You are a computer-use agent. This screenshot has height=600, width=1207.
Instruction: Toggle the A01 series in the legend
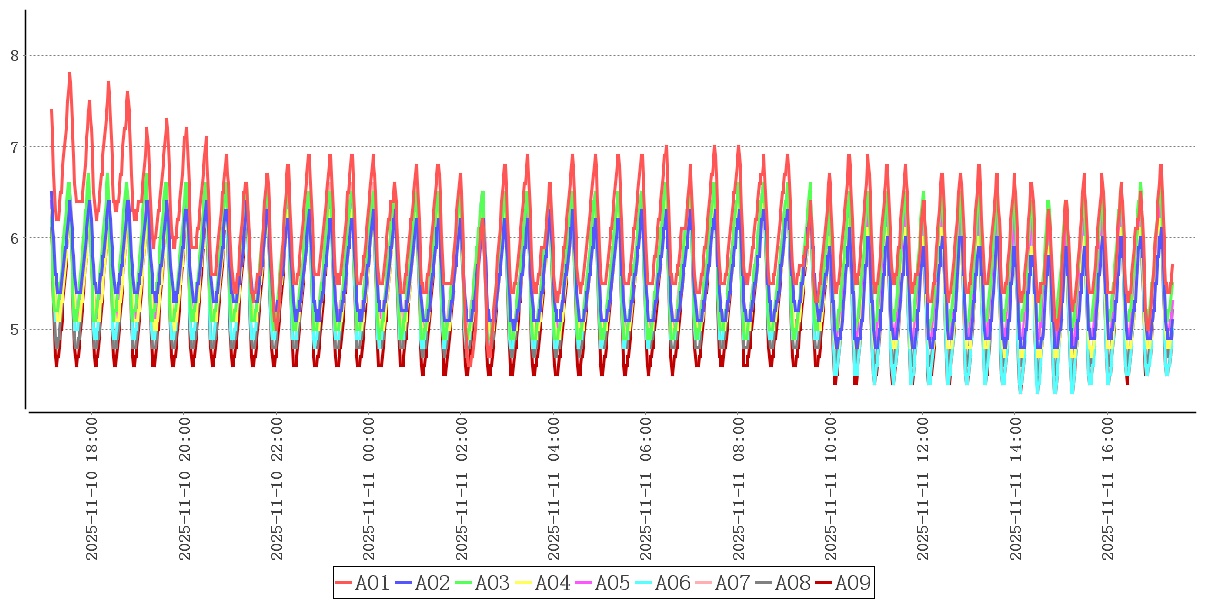click(362, 583)
